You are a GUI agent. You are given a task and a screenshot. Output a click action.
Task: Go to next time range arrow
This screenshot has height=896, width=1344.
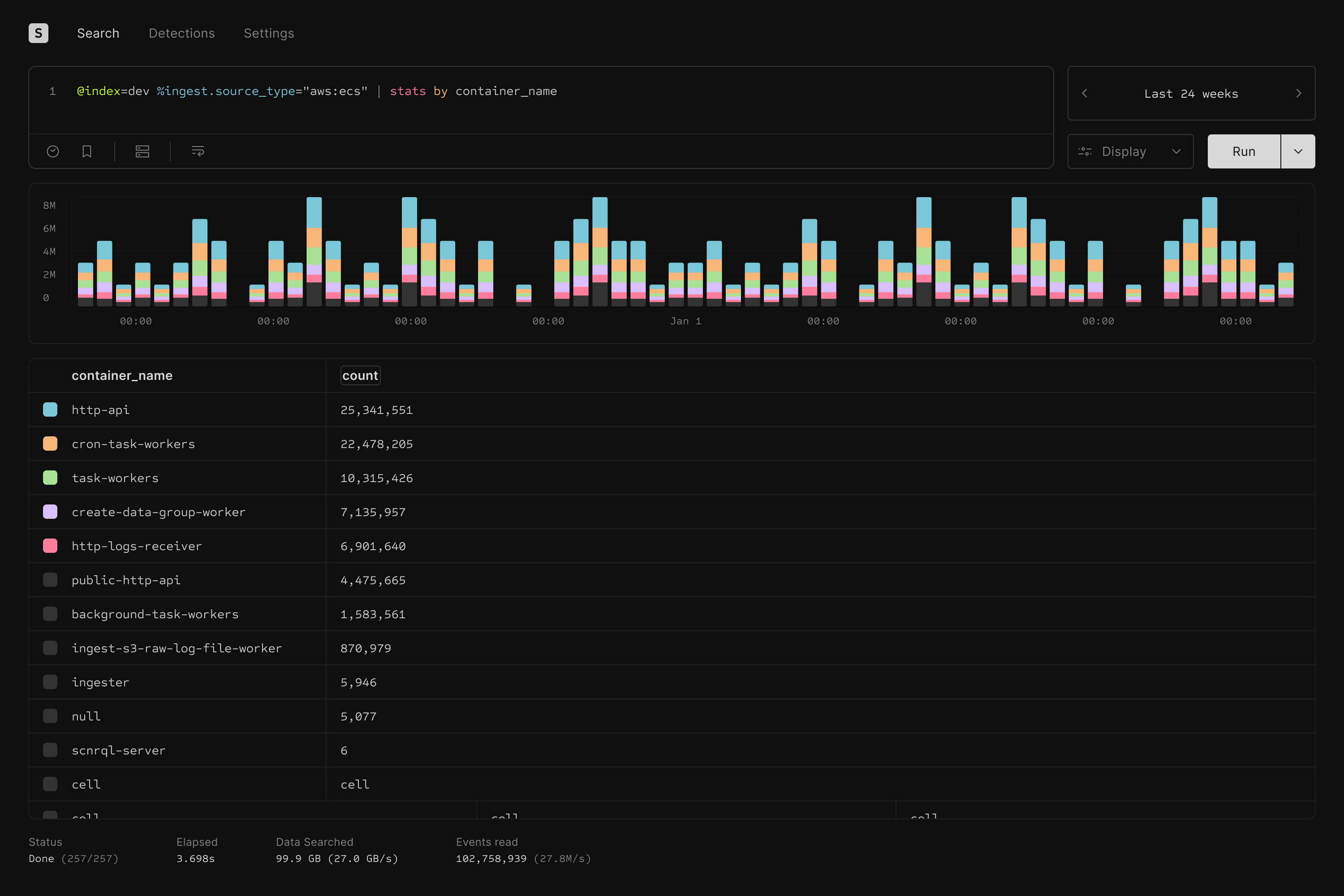pyautogui.click(x=1298, y=93)
